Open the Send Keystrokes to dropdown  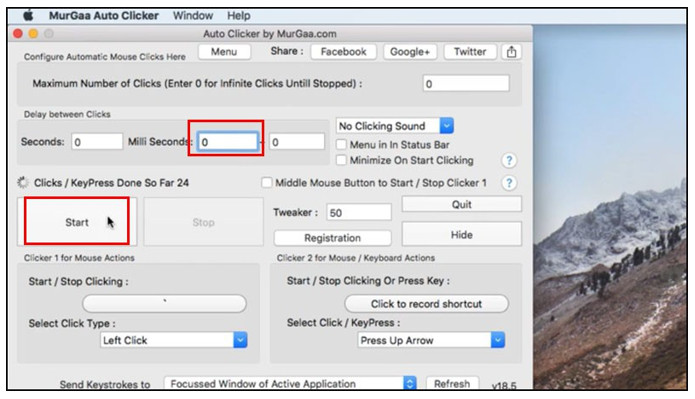click(x=290, y=383)
